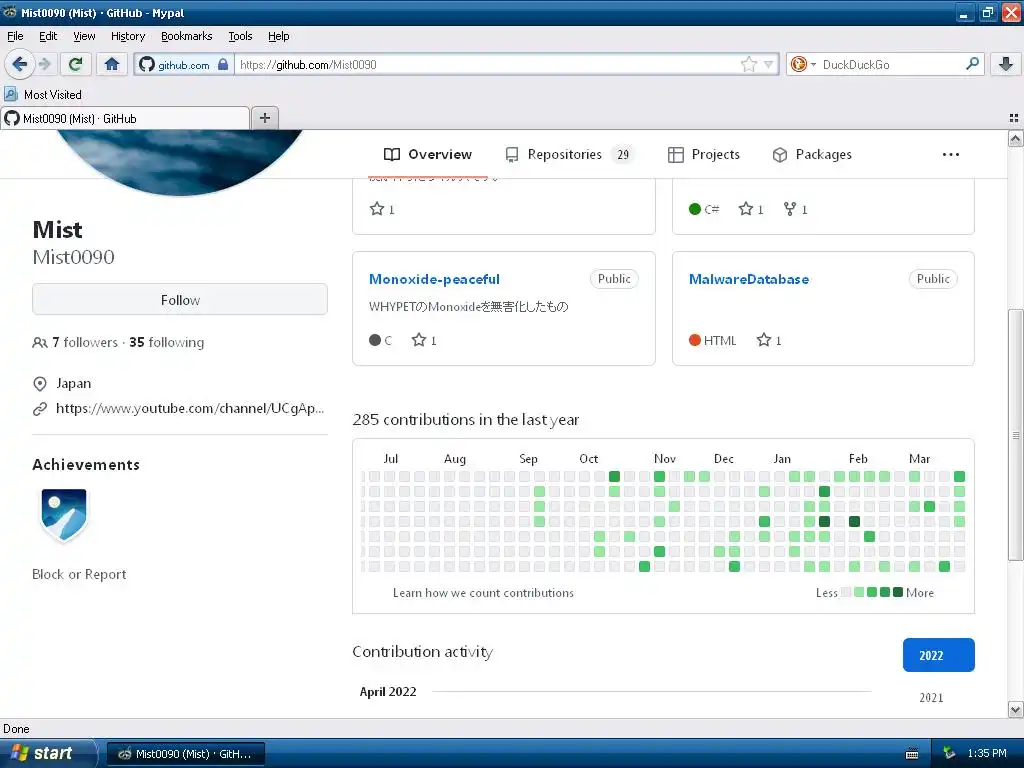Click the DuckDuckGo search engine icon
The width and height of the screenshot is (1024, 768).
tap(798, 64)
